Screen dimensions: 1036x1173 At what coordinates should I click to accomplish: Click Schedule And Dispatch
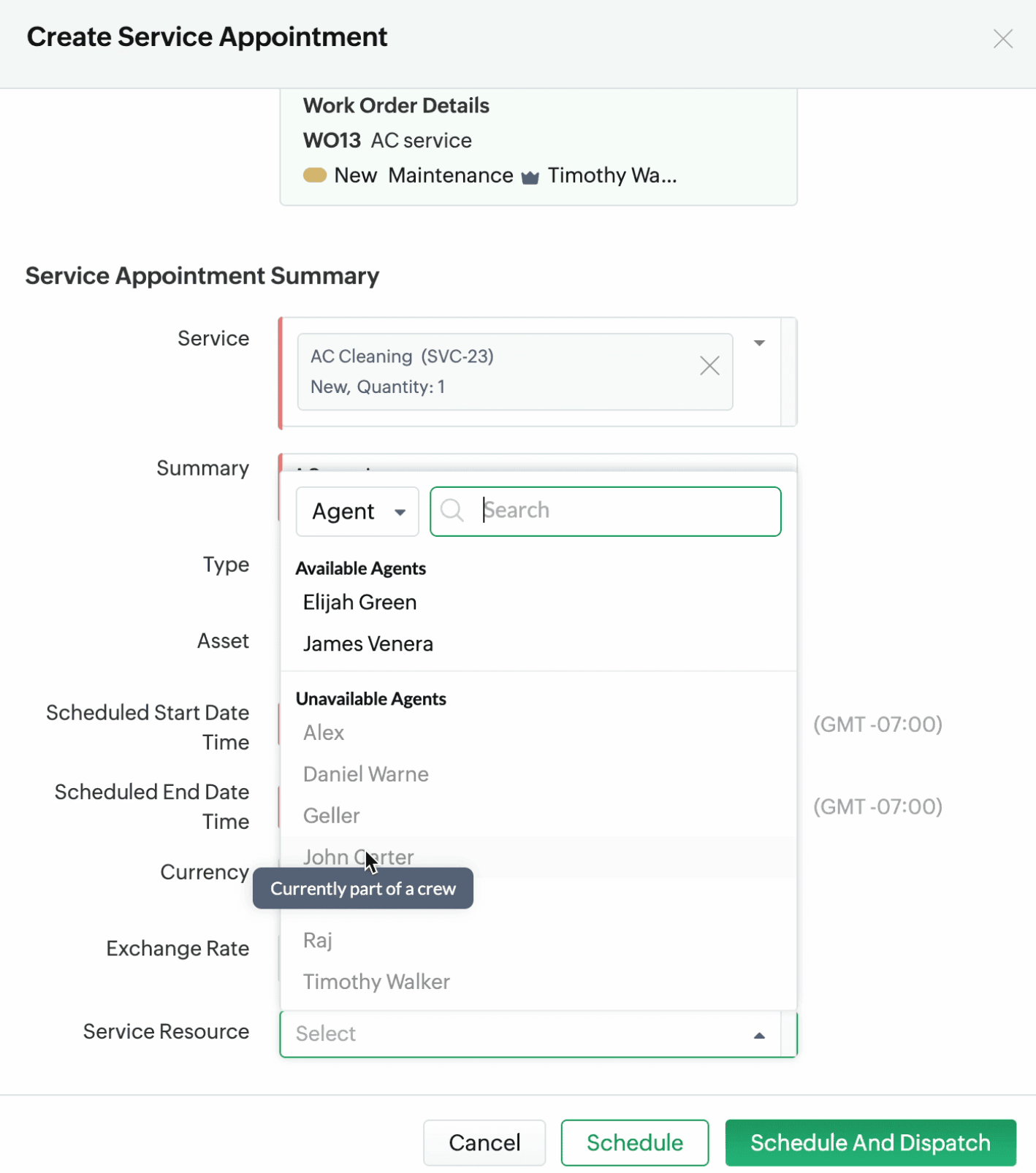tap(869, 1142)
